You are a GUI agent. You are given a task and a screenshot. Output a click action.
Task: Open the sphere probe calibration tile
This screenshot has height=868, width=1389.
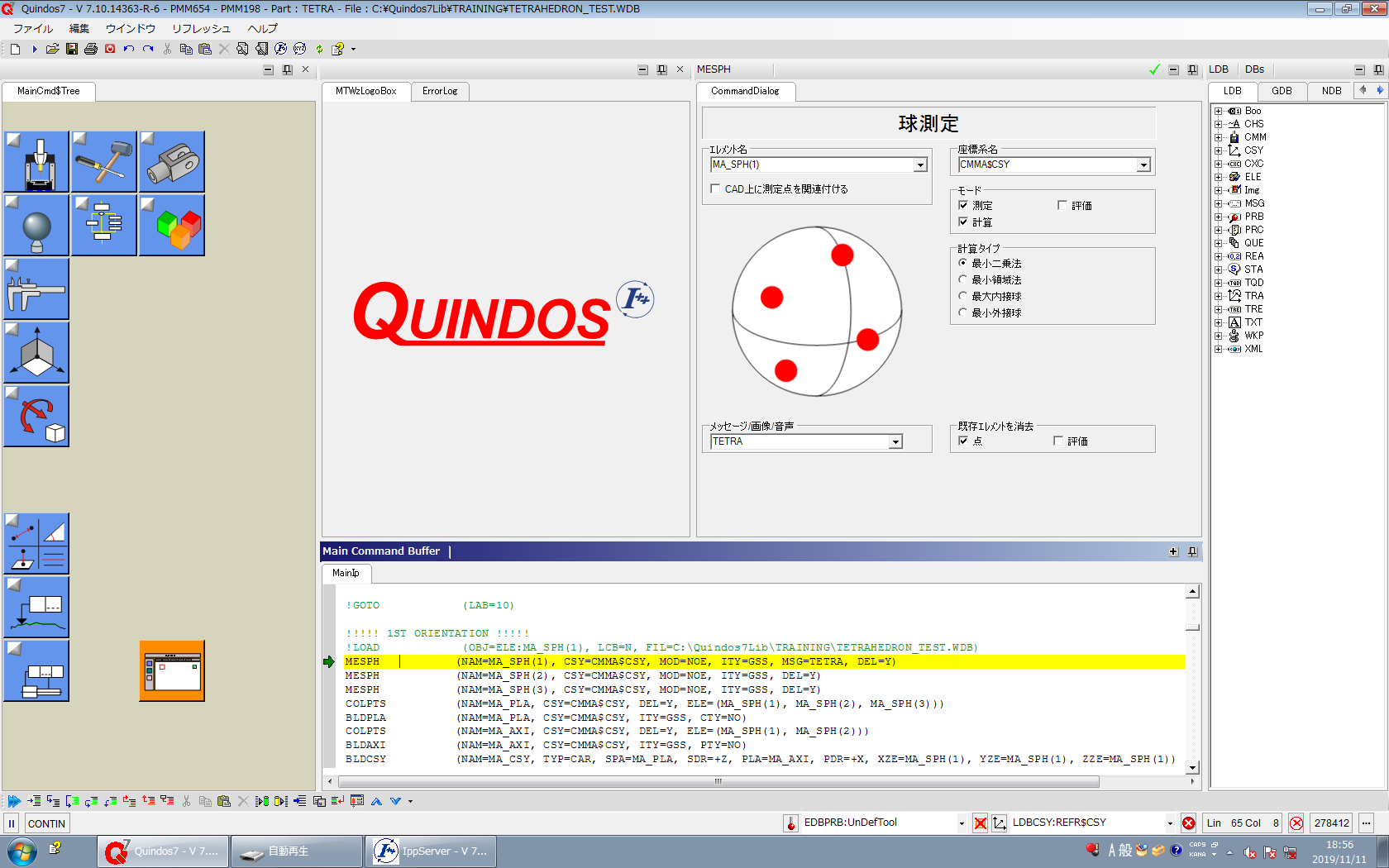[x=36, y=225]
